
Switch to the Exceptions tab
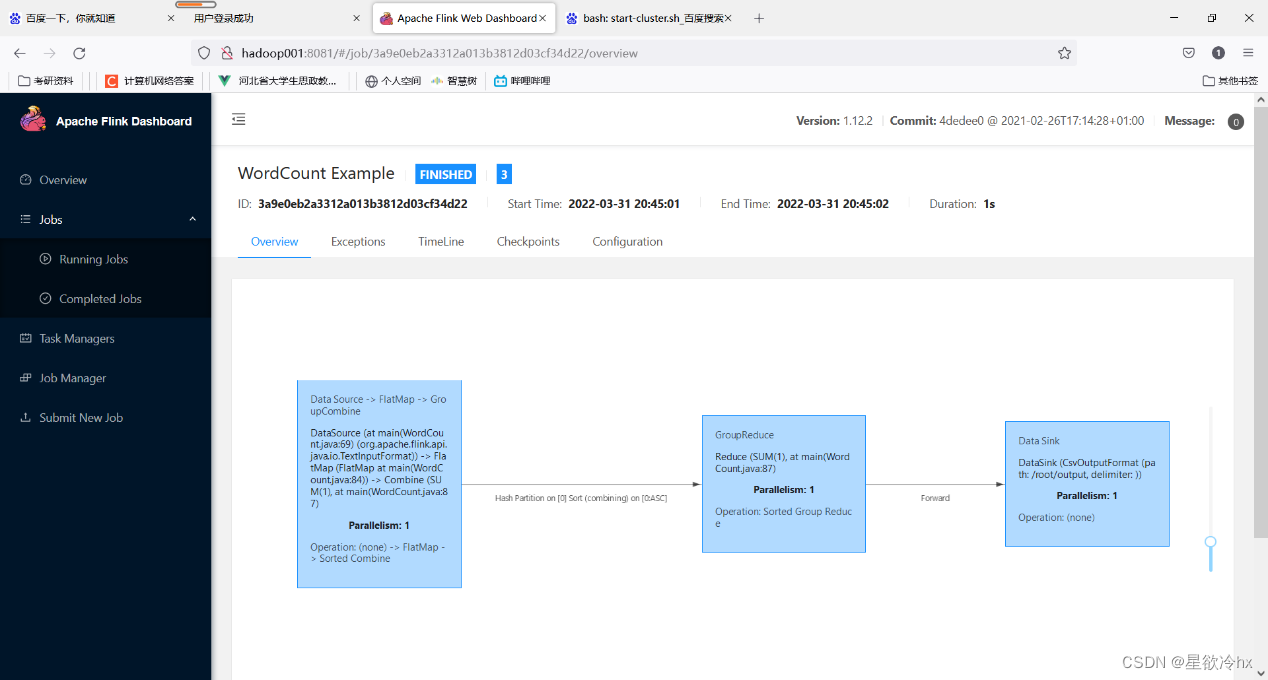[358, 242]
